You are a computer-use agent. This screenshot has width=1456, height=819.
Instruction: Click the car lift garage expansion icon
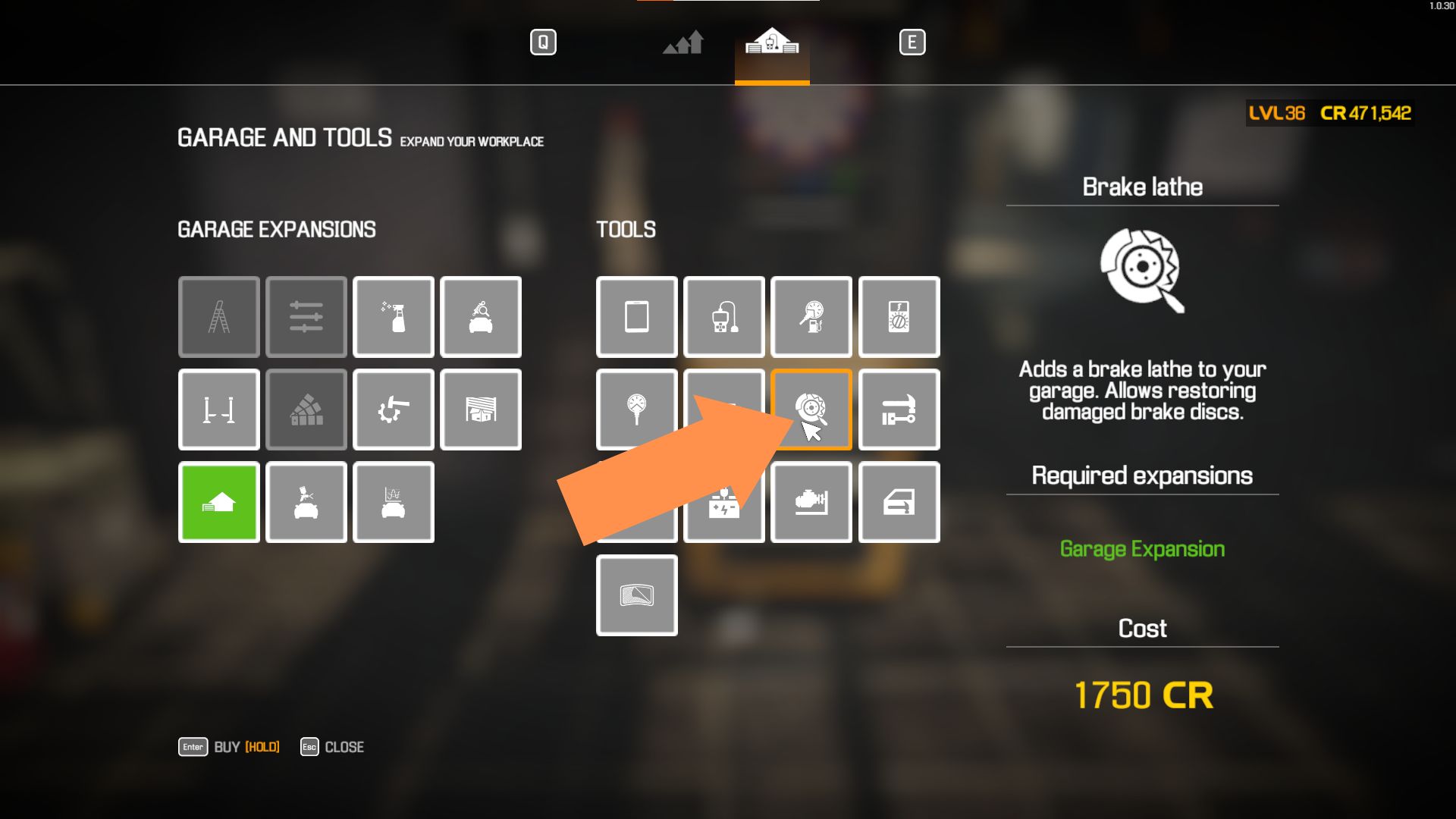(219, 409)
